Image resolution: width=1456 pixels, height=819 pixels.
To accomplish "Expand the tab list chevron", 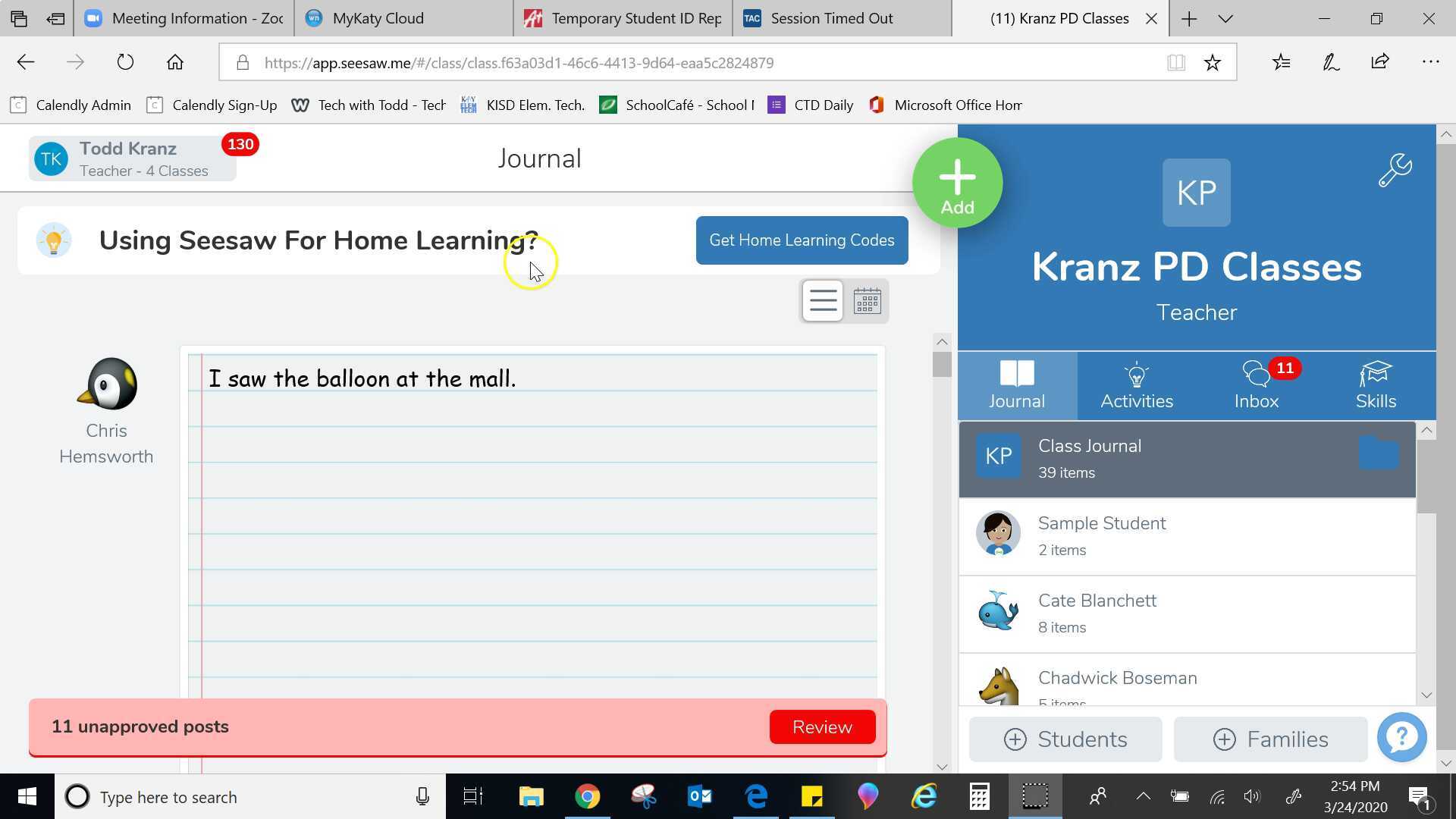I will [1225, 17].
